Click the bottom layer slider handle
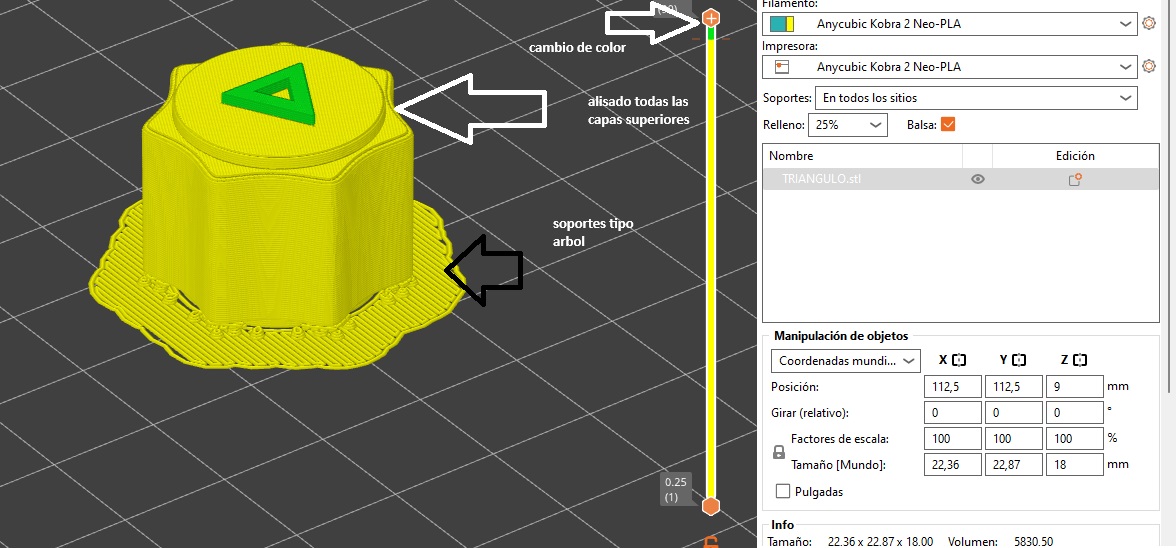The height and width of the screenshot is (548, 1176). tap(711, 506)
